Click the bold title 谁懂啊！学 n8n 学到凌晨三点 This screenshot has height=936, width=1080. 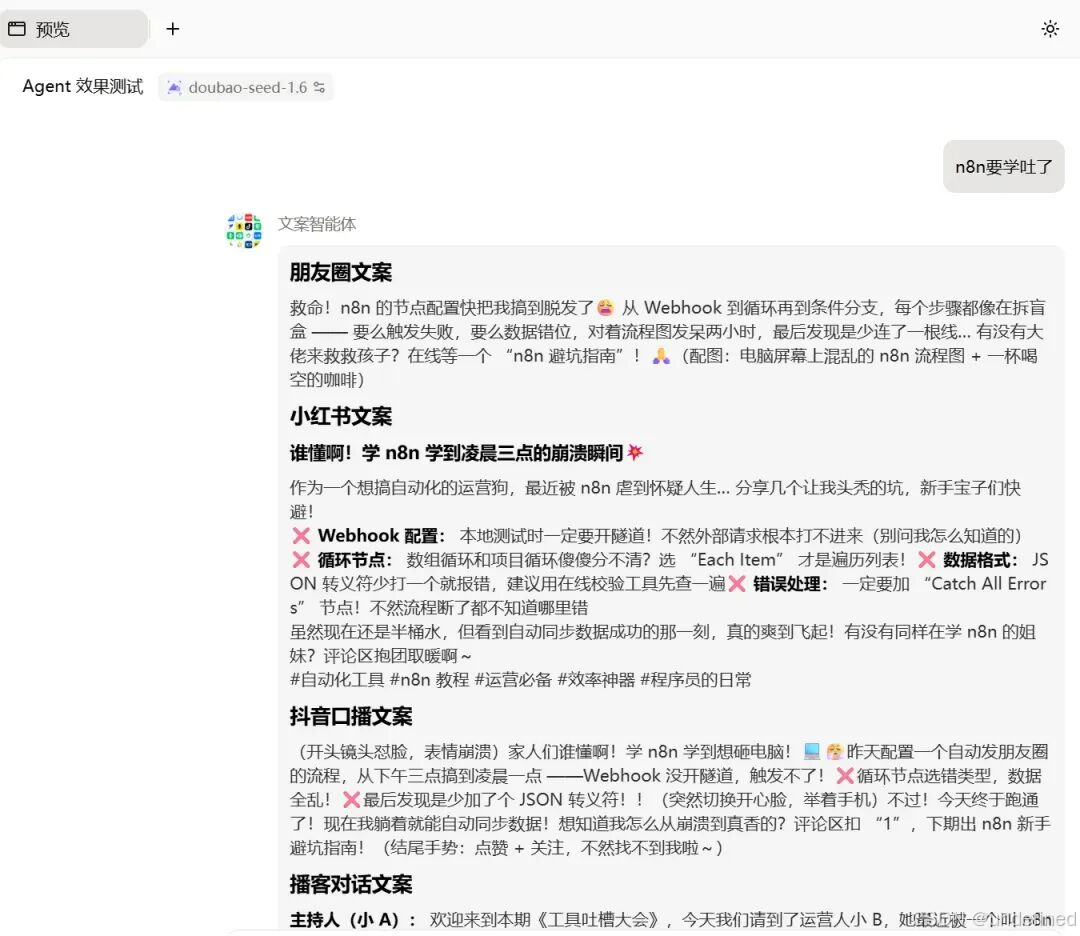(x=456, y=453)
